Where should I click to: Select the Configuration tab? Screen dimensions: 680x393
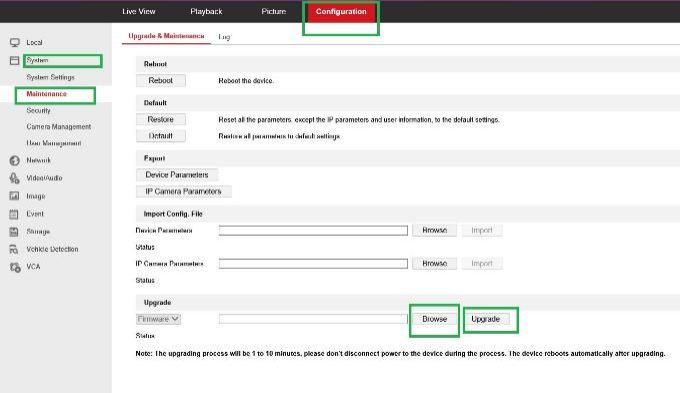point(341,12)
